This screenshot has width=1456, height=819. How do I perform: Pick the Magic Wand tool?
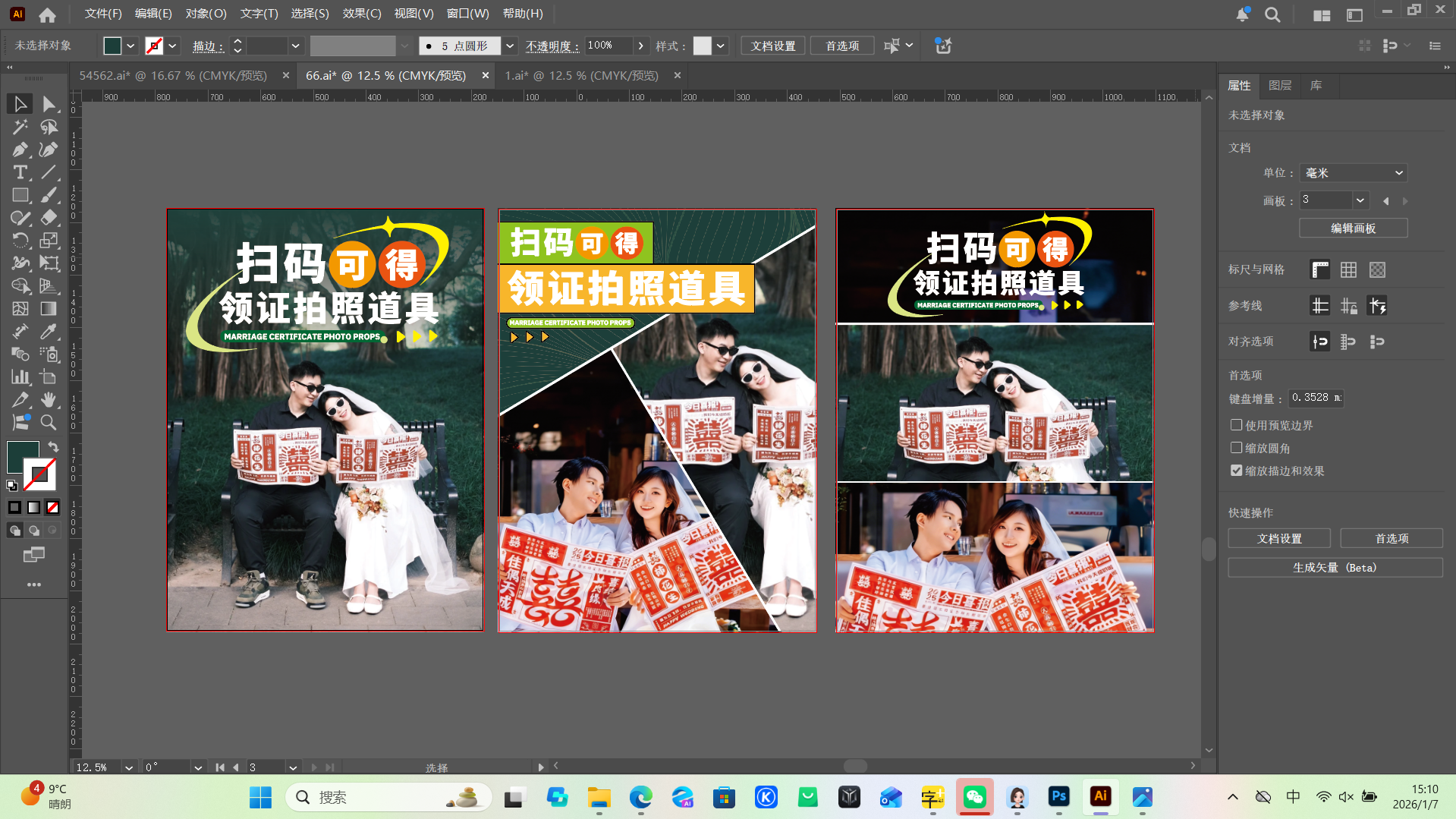click(20, 127)
